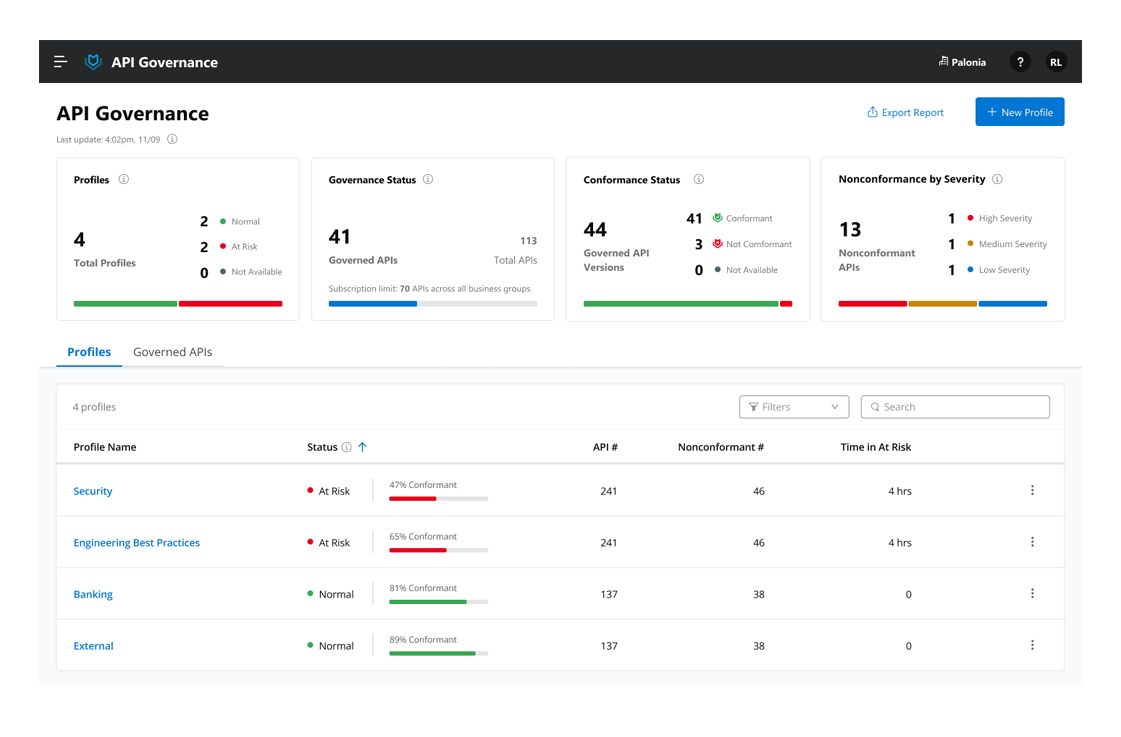Click info icon next to Last update
The image size is (1121, 737).
click(x=172, y=139)
